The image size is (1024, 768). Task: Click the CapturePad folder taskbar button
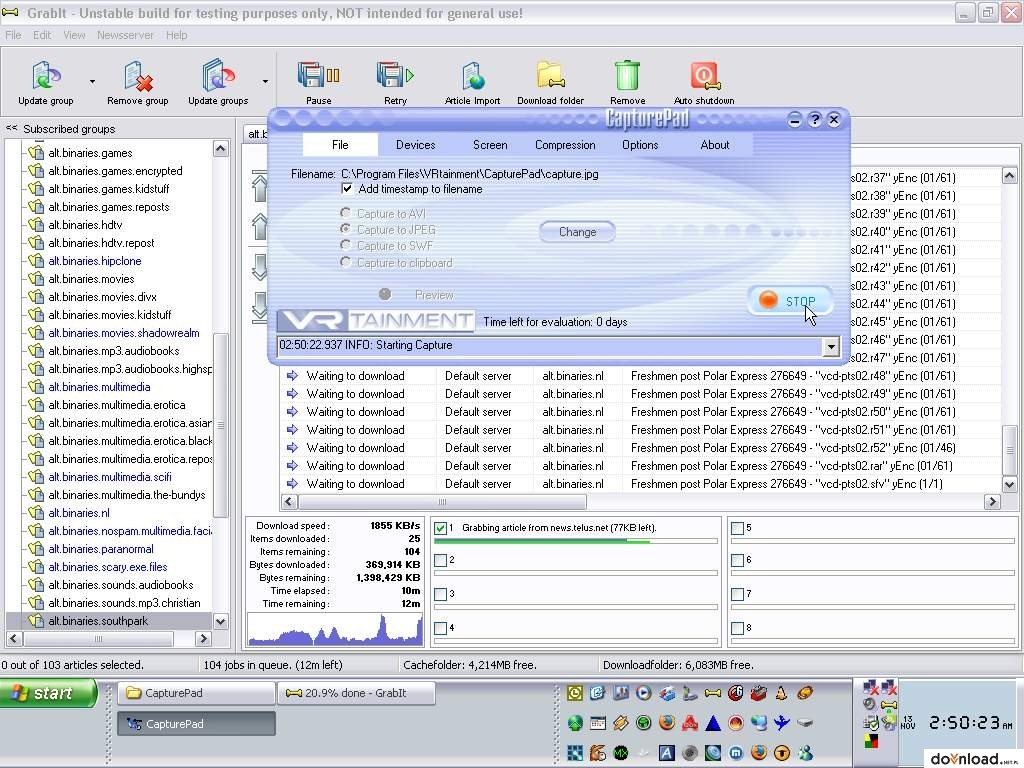(x=196, y=693)
